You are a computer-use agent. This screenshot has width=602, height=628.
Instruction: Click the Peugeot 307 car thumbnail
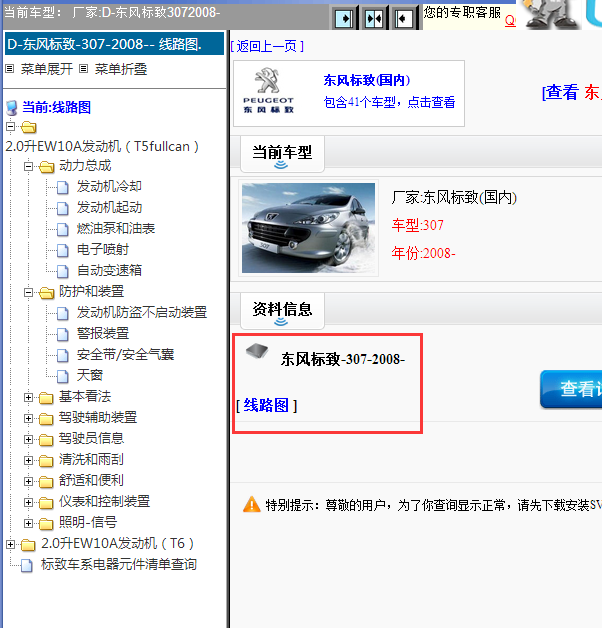pyautogui.click(x=308, y=228)
